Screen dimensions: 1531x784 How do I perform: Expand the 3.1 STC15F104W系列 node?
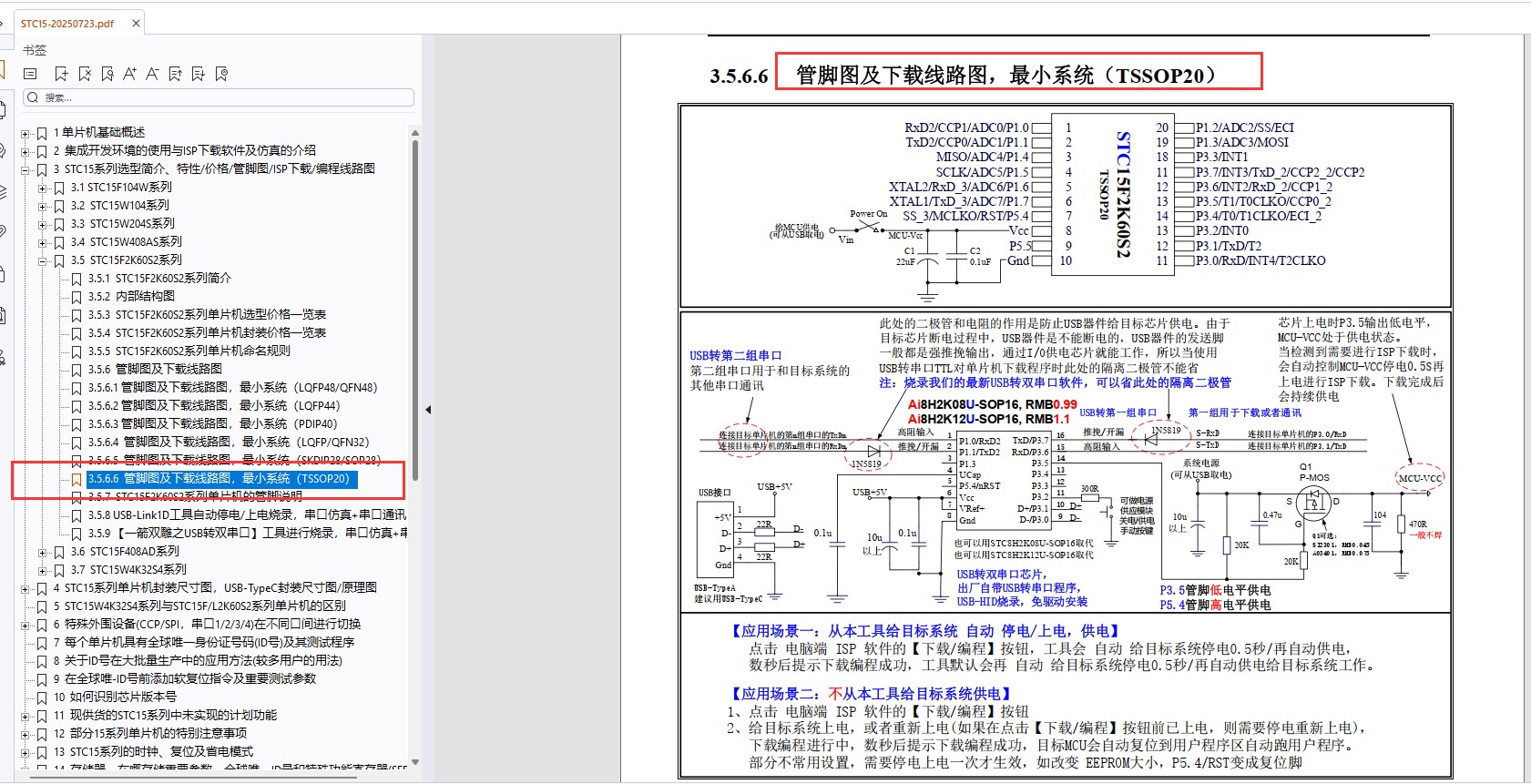pos(43,188)
